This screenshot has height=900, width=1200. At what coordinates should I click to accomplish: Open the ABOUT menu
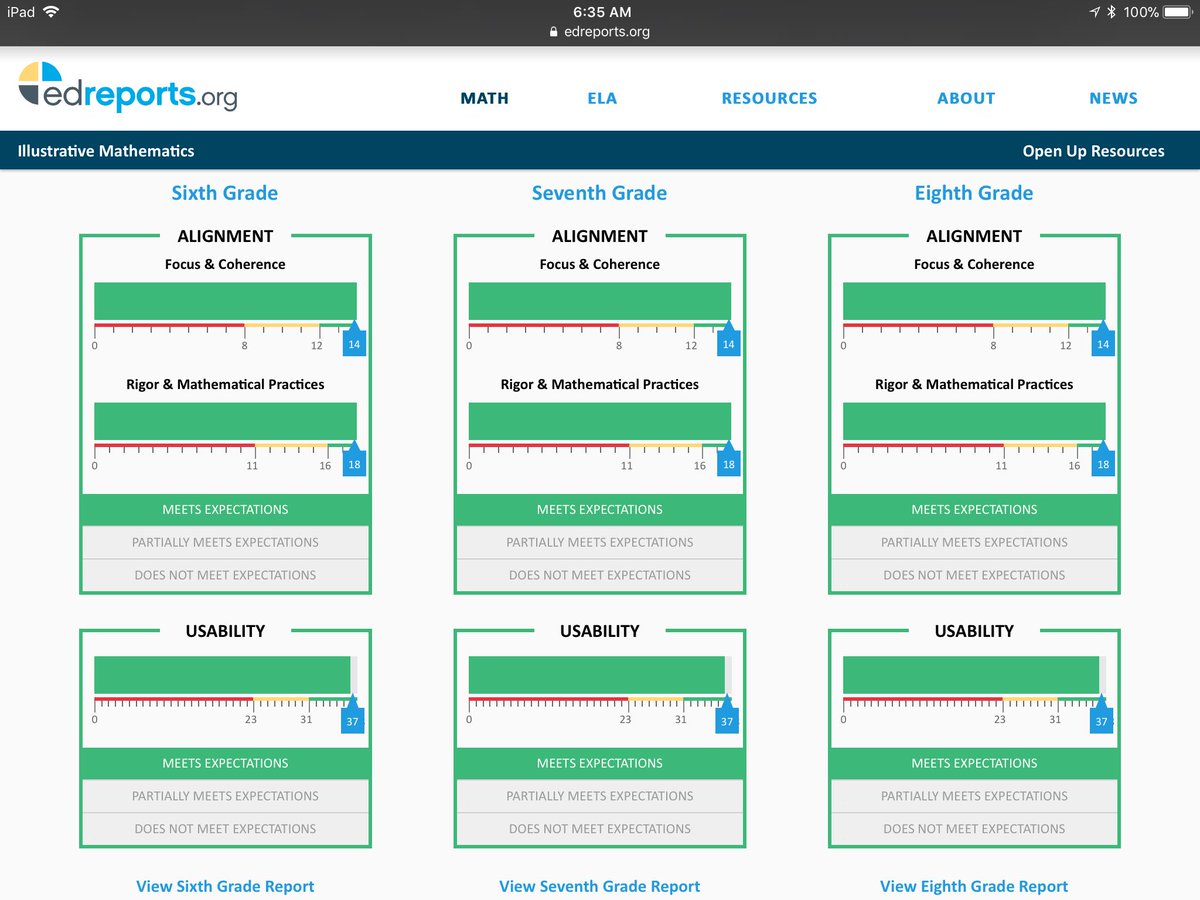tap(966, 98)
